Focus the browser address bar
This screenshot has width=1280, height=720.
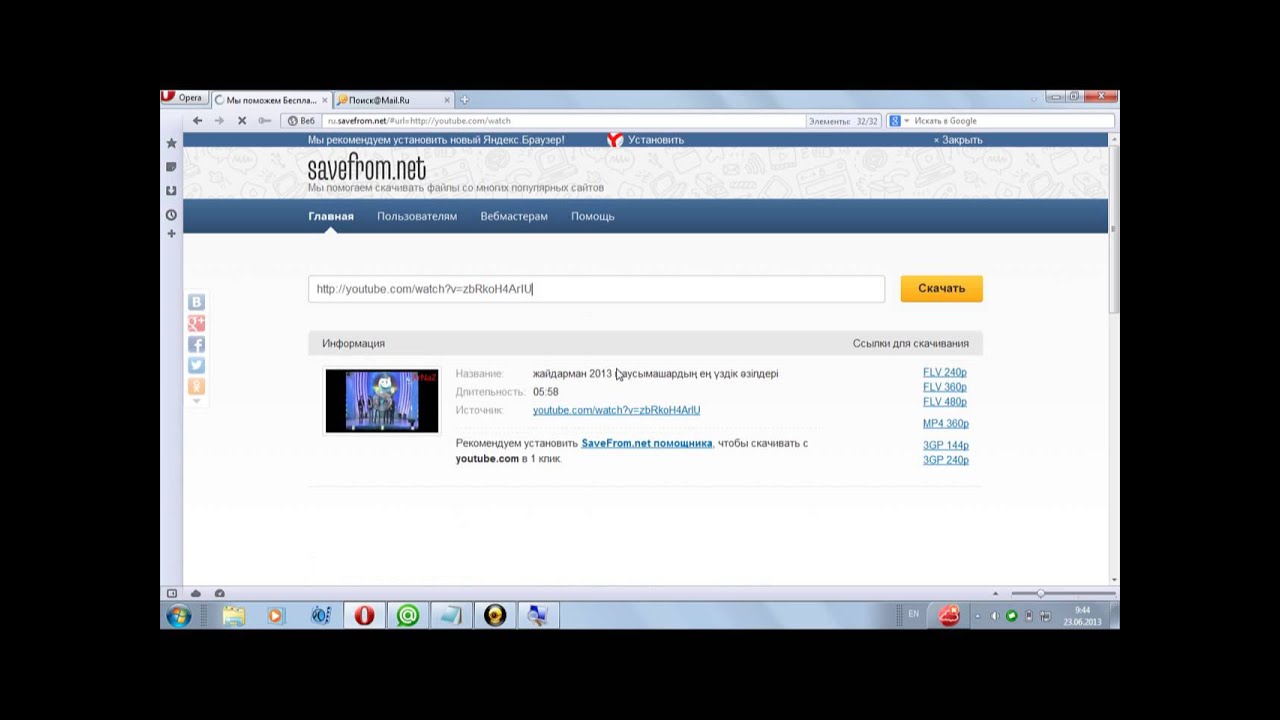point(565,121)
